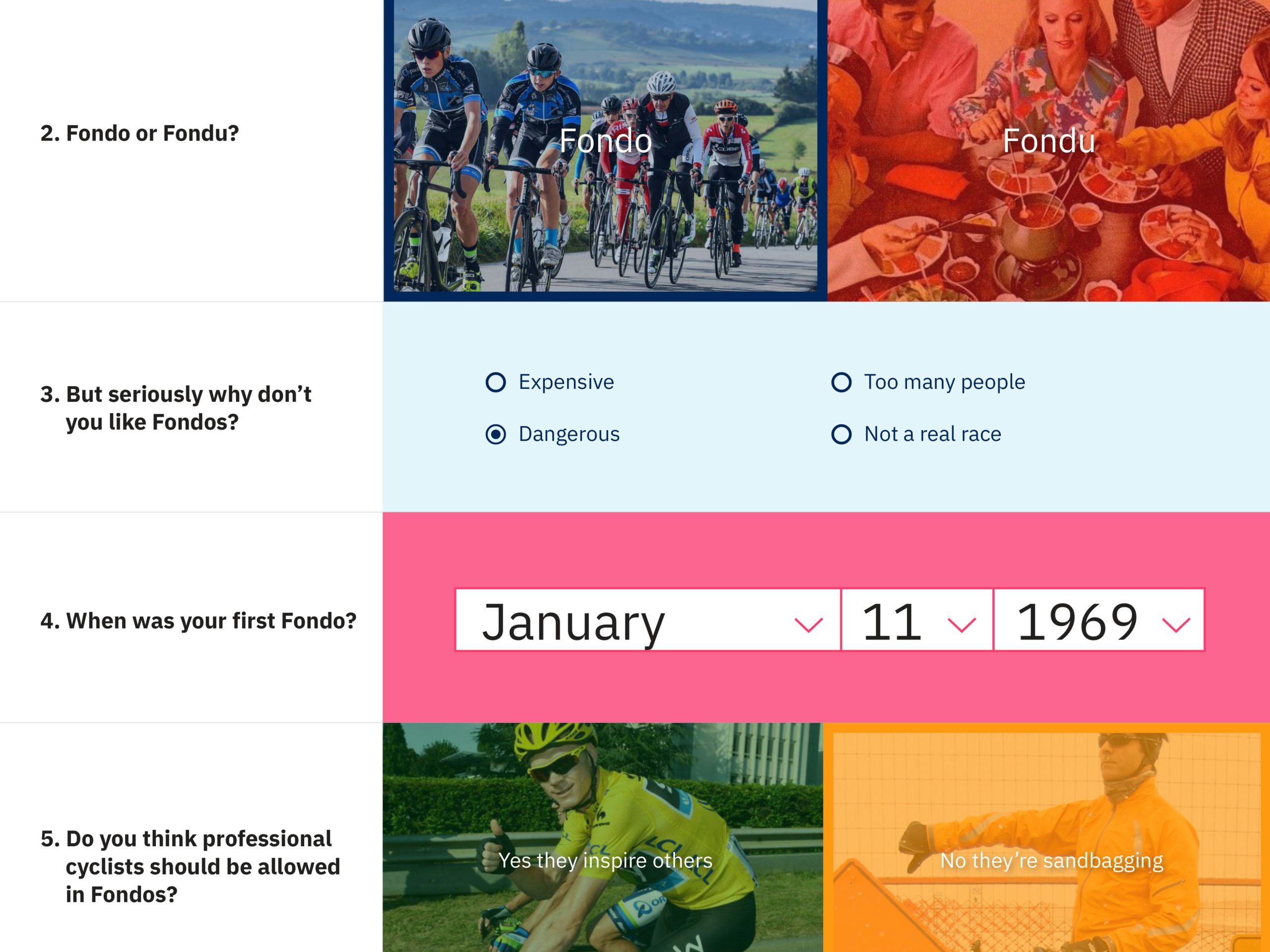Viewport: 1270px width, 952px height.
Task: Click the When was your first Fondo question
Action: point(198,621)
